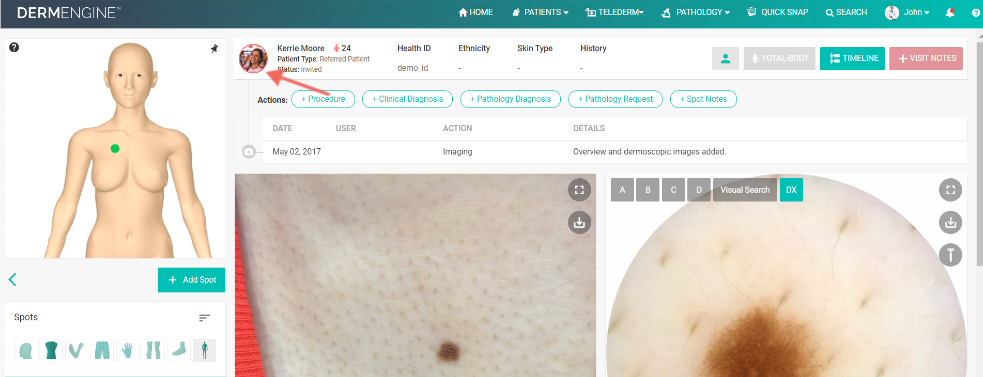This screenshot has width=983, height=377.
Task: Open the SEARCH function
Action: pyautogui.click(x=846, y=13)
